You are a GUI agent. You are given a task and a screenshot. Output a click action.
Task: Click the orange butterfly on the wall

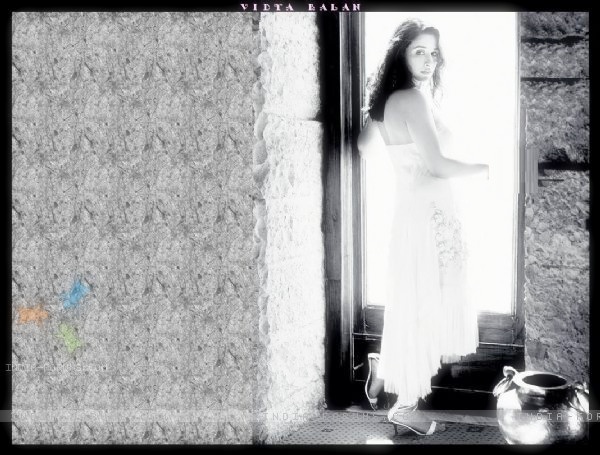pyautogui.click(x=33, y=316)
